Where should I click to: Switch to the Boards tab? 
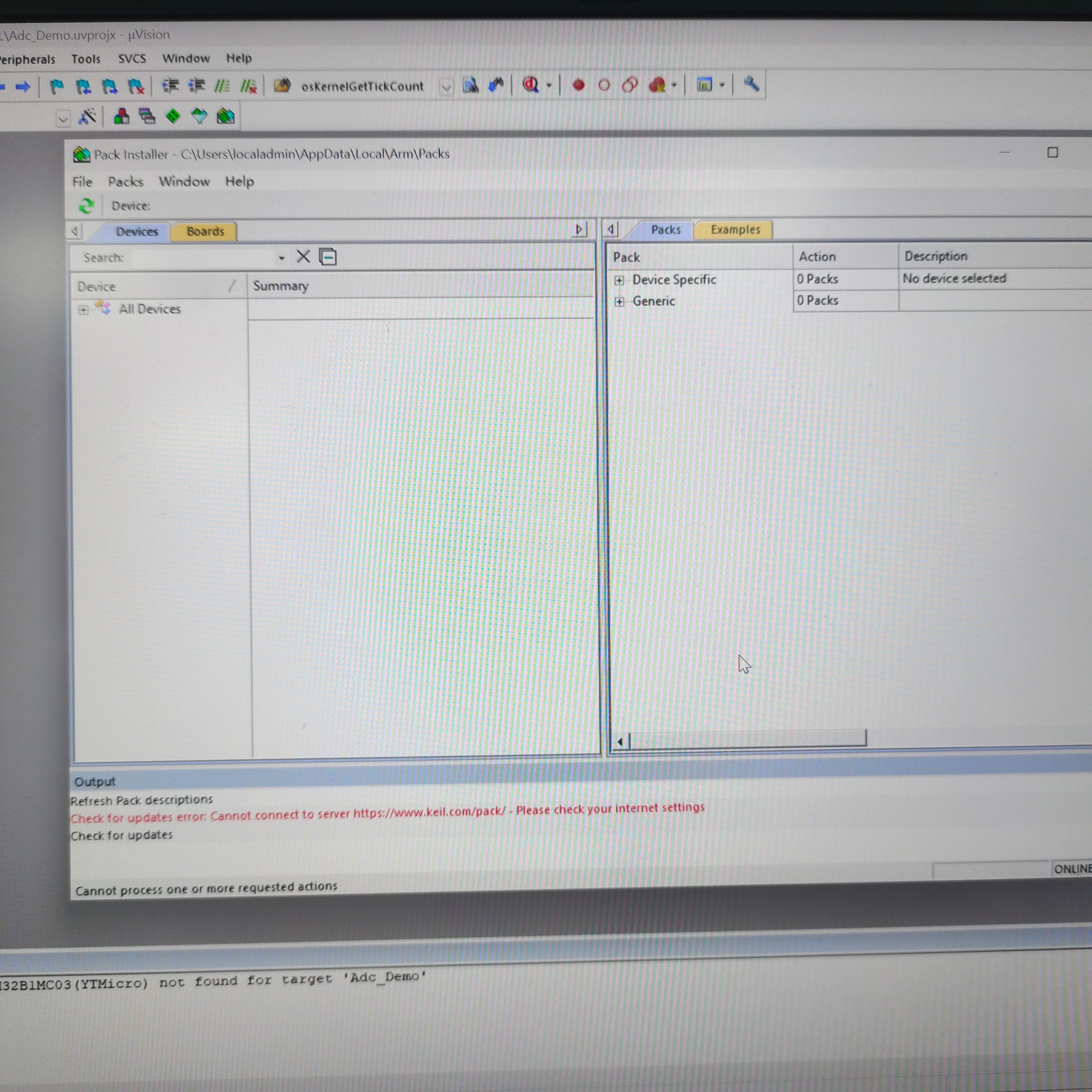(x=205, y=231)
